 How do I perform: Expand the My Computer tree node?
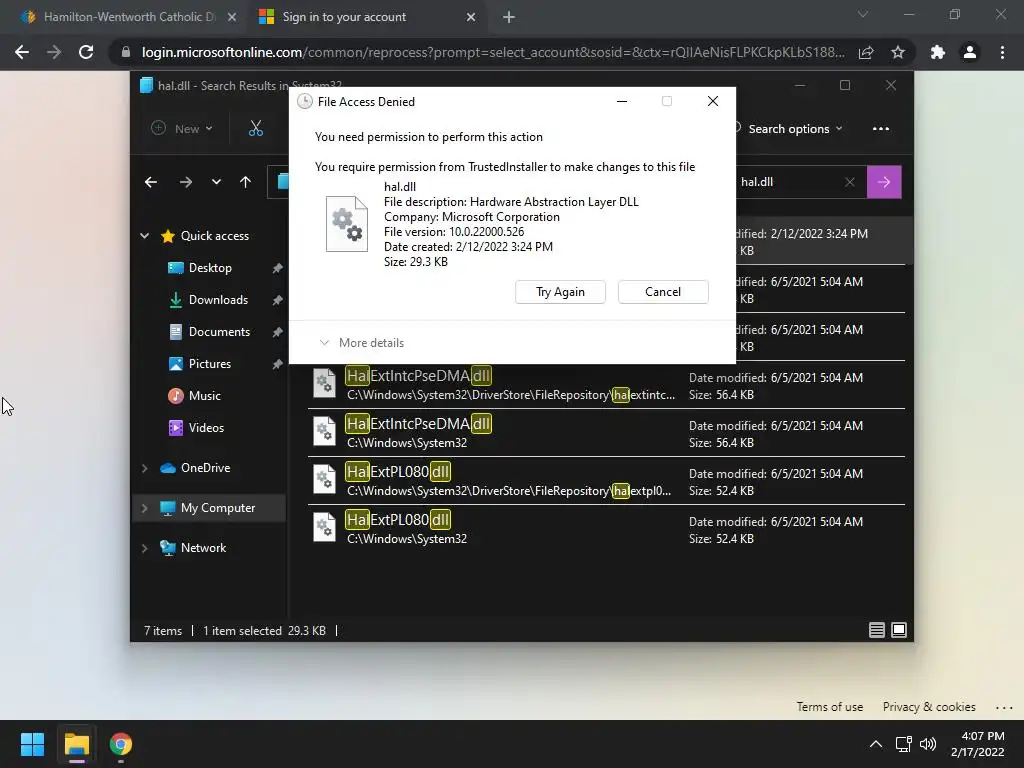[x=145, y=508]
